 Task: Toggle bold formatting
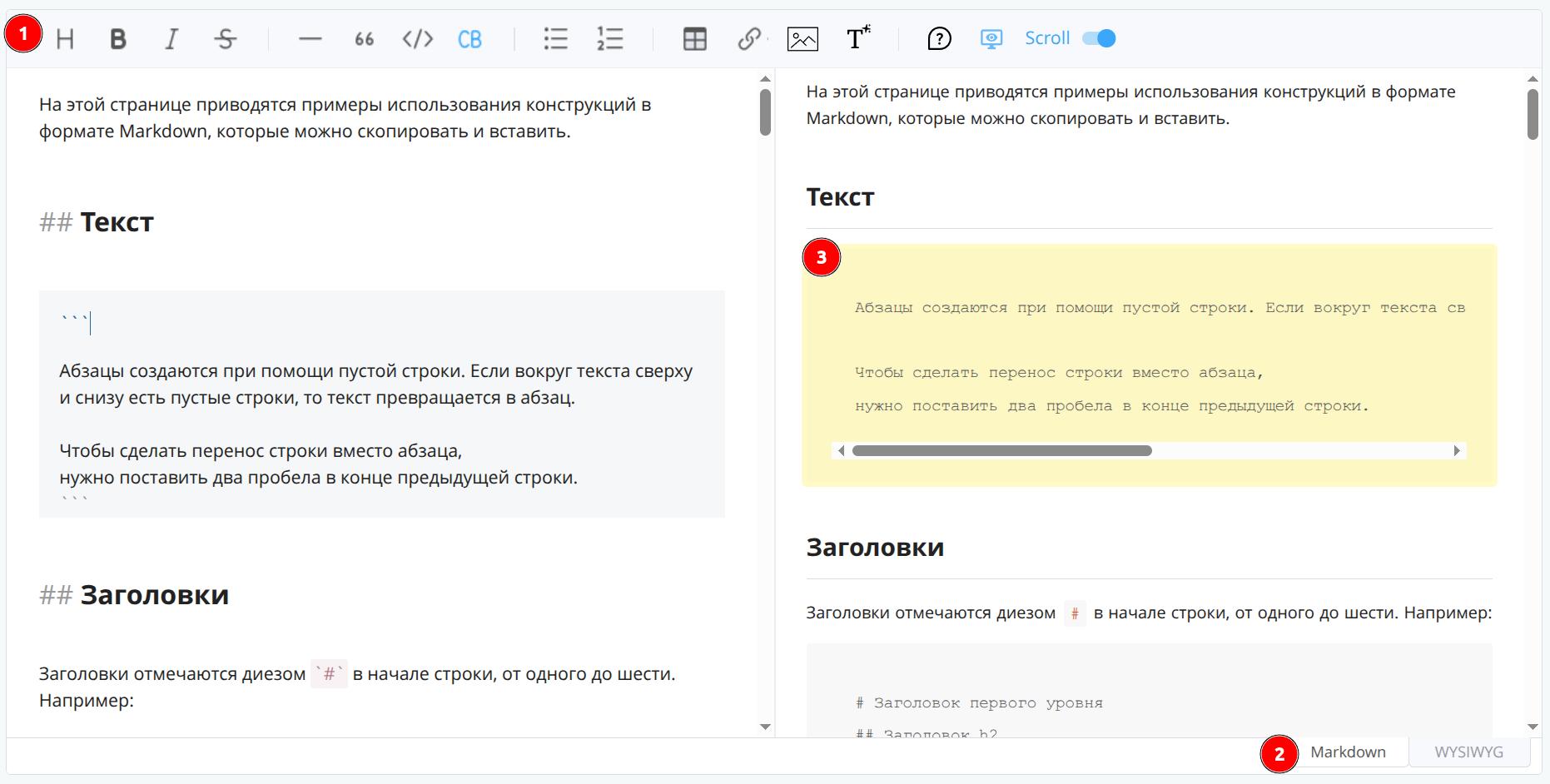[x=118, y=39]
